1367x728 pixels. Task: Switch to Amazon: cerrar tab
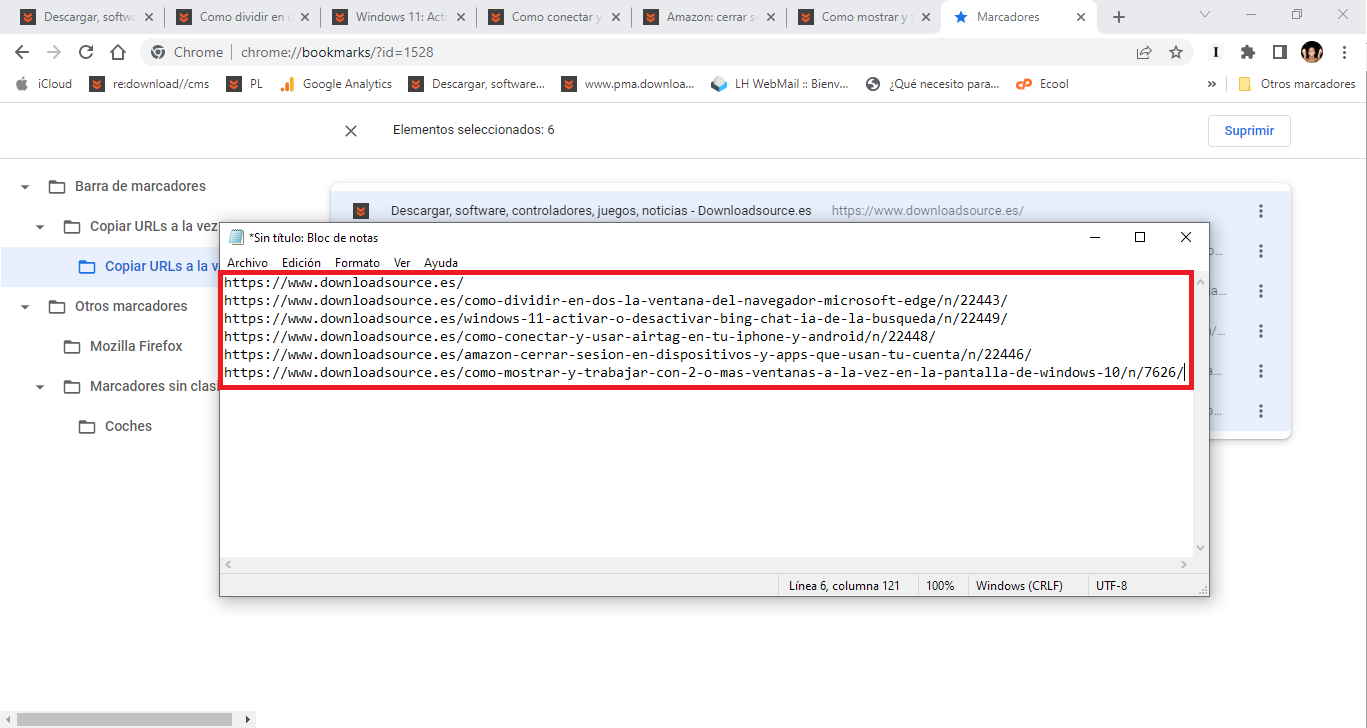point(710,17)
